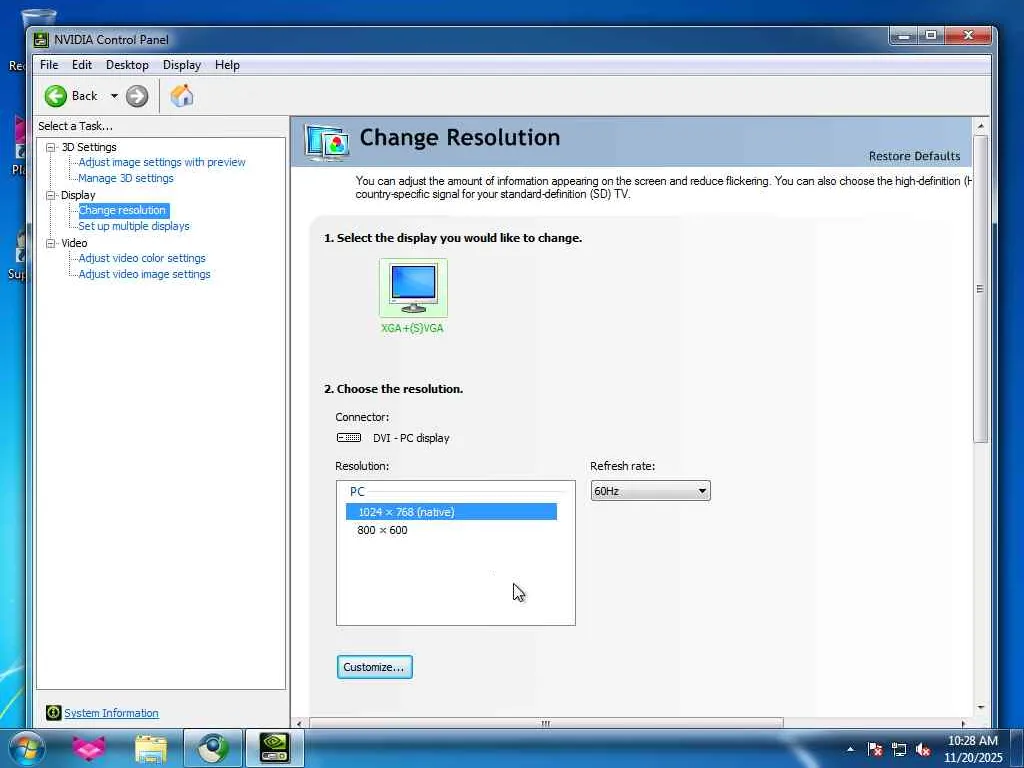Screen dimensions: 1024x768
Task: Collapse the Display tree node
Action: tap(50, 195)
